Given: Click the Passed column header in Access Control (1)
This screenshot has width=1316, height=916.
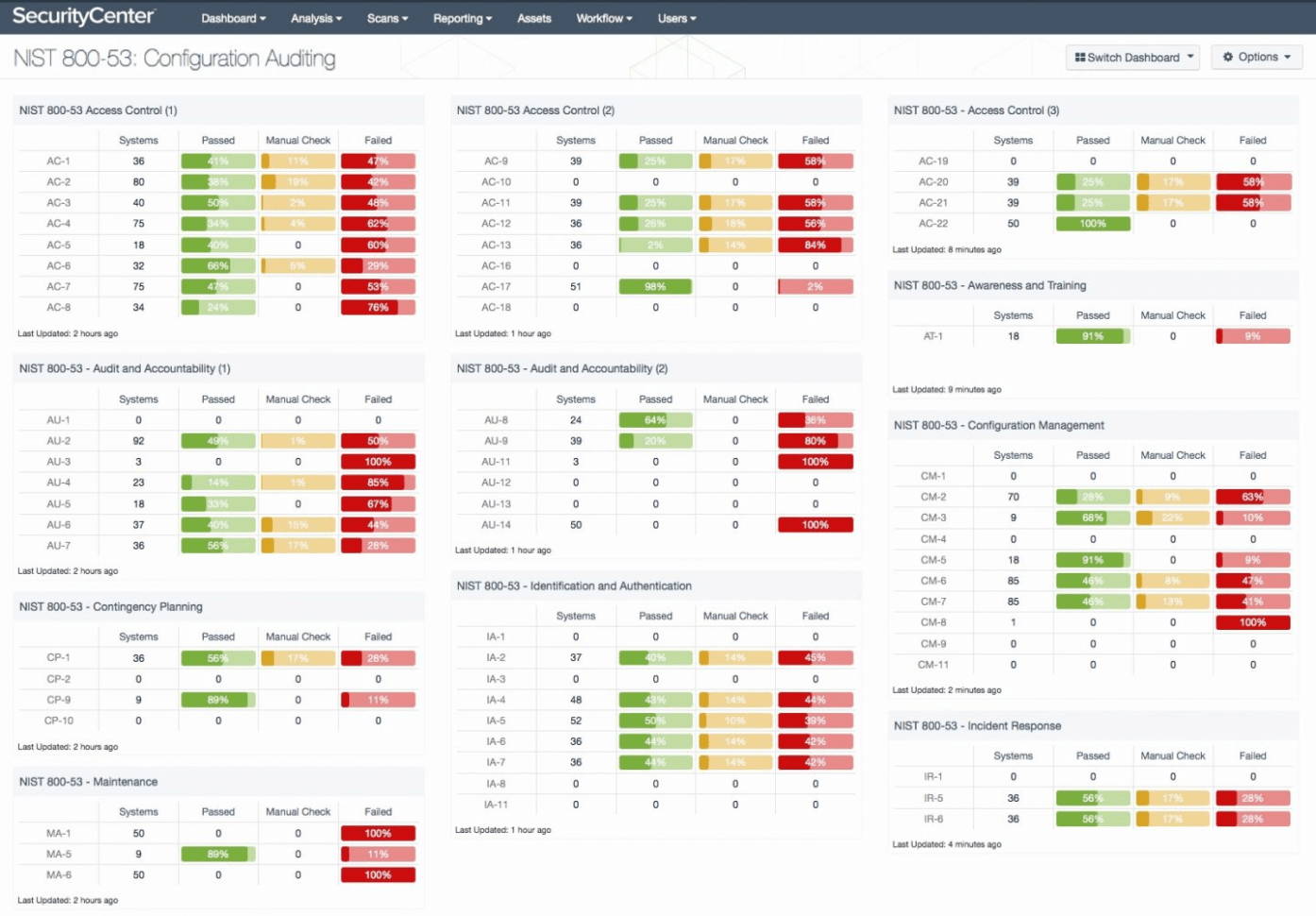Looking at the screenshot, I should pyautogui.click(x=217, y=139).
